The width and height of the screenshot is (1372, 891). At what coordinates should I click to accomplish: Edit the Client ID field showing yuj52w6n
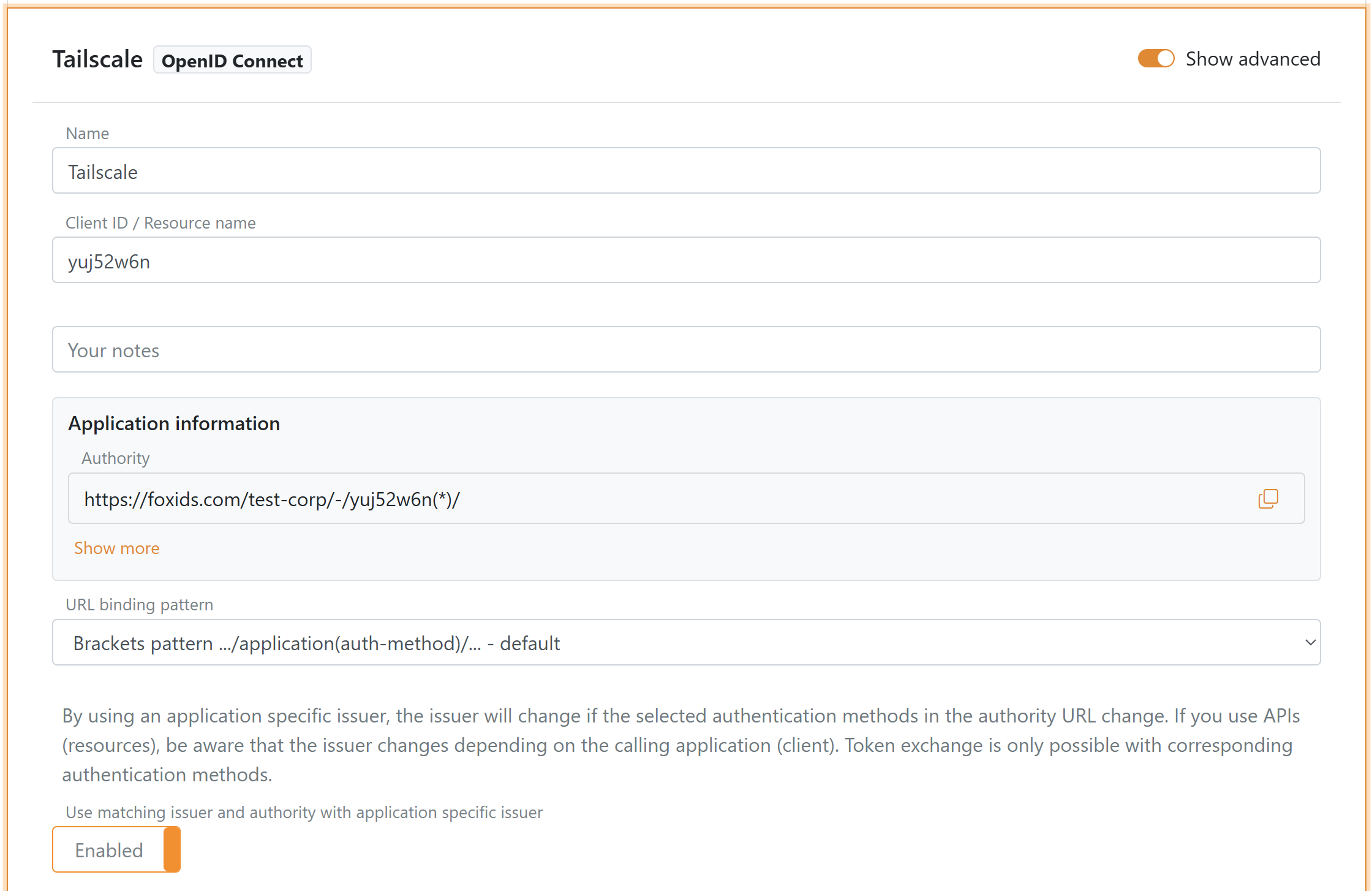click(429, 260)
